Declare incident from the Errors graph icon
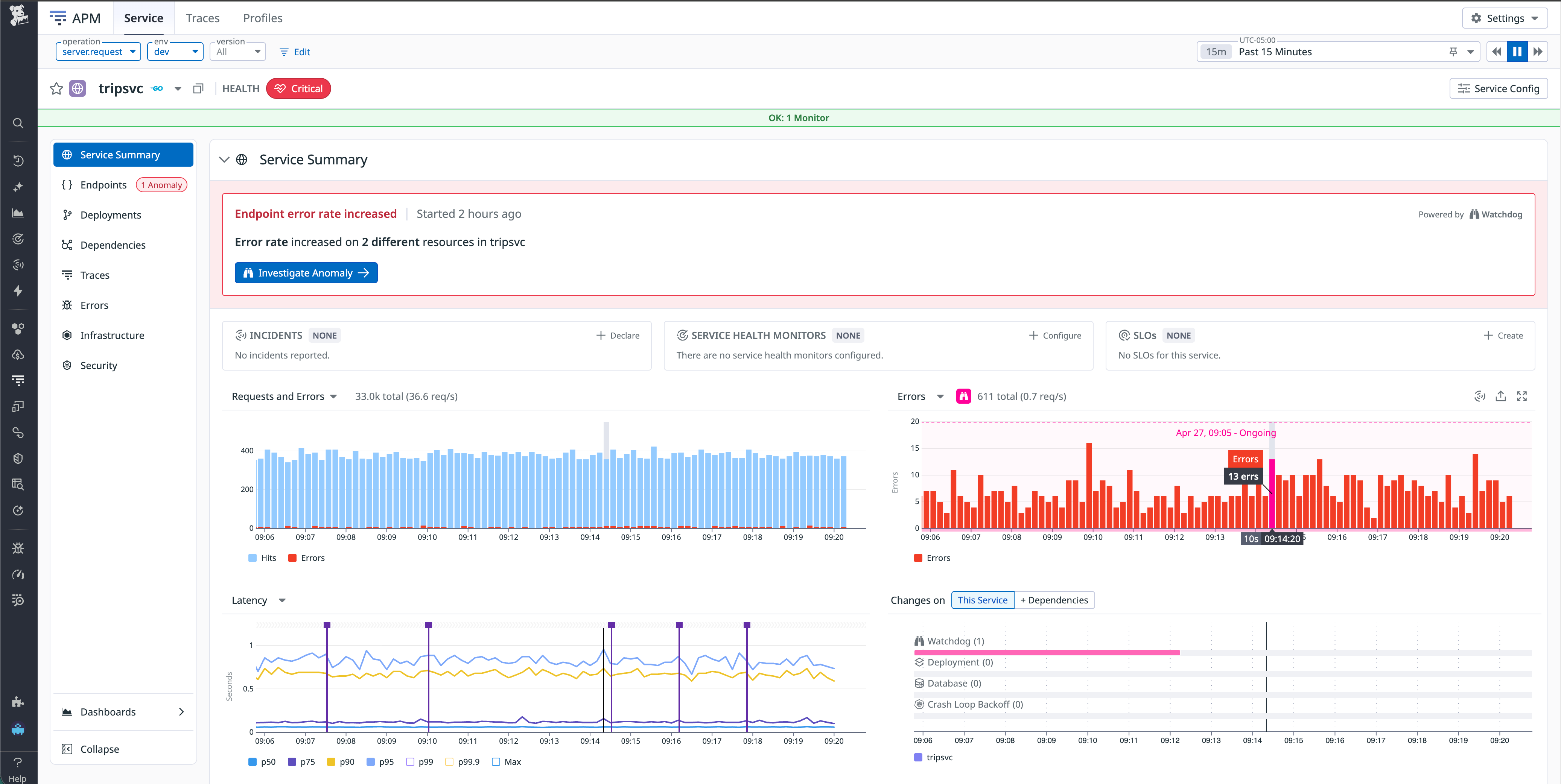 (1480, 396)
